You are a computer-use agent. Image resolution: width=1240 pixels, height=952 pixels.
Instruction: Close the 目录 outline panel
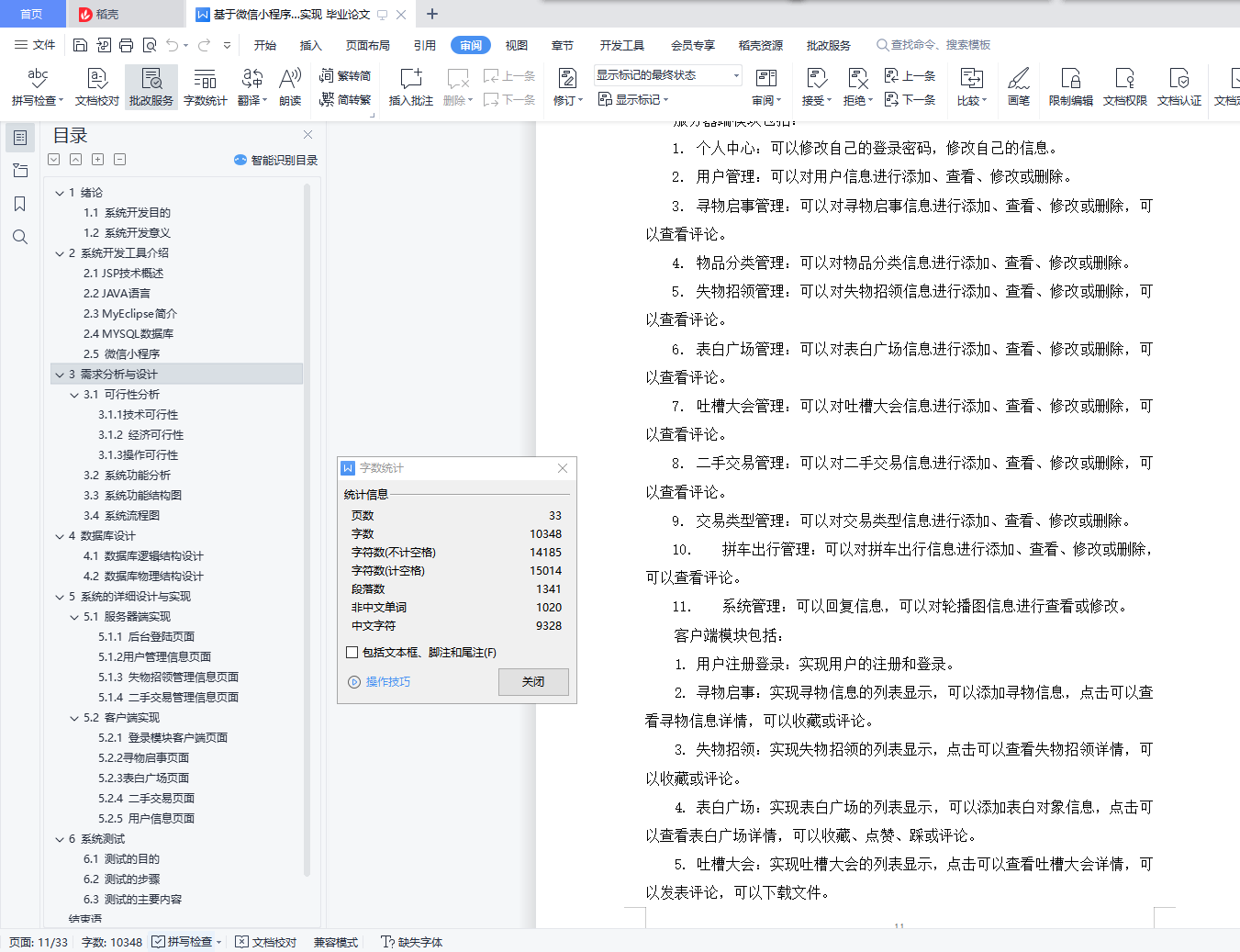(308, 135)
